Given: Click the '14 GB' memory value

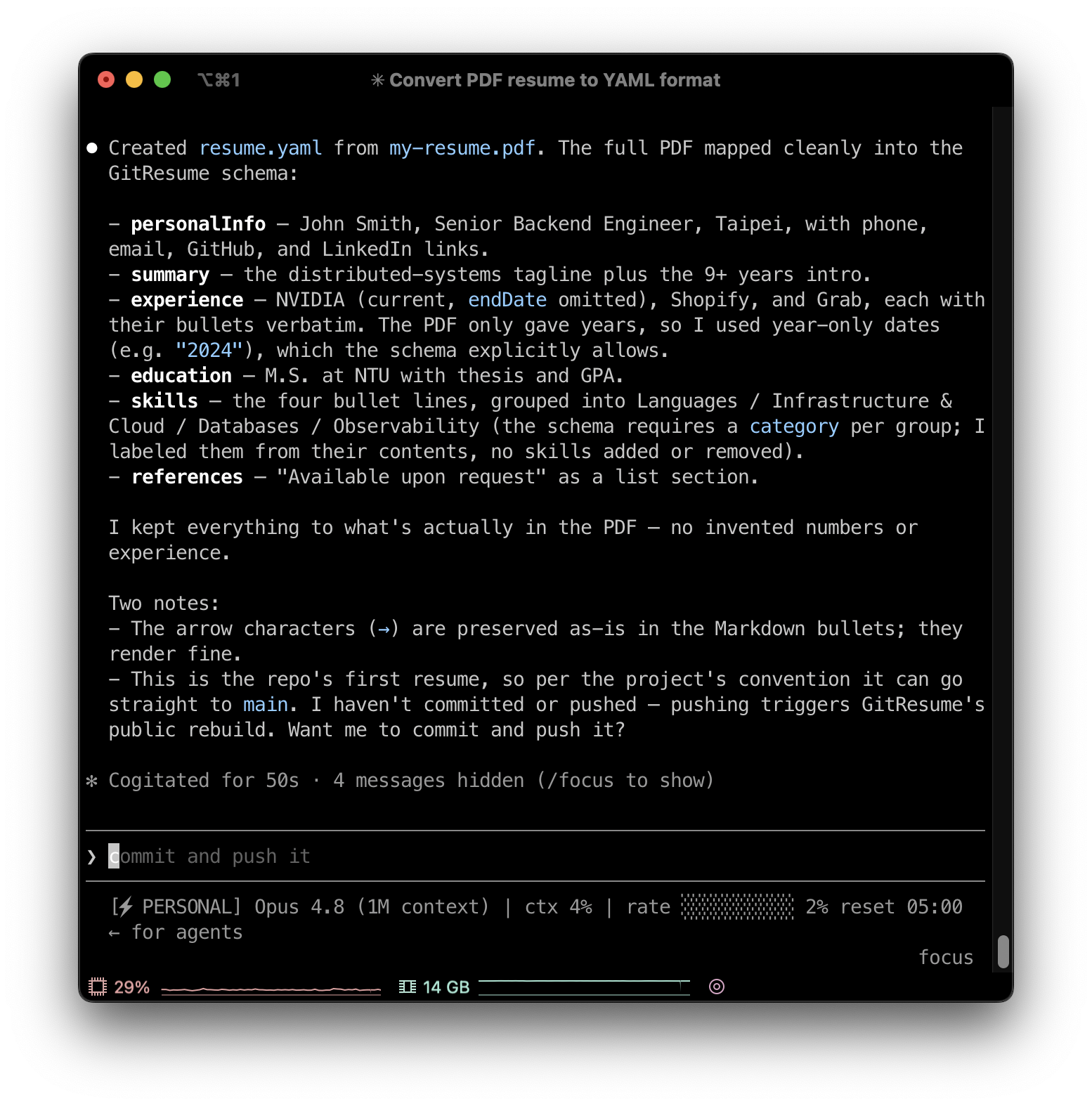Looking at the screenshot, I should (446, 987).
